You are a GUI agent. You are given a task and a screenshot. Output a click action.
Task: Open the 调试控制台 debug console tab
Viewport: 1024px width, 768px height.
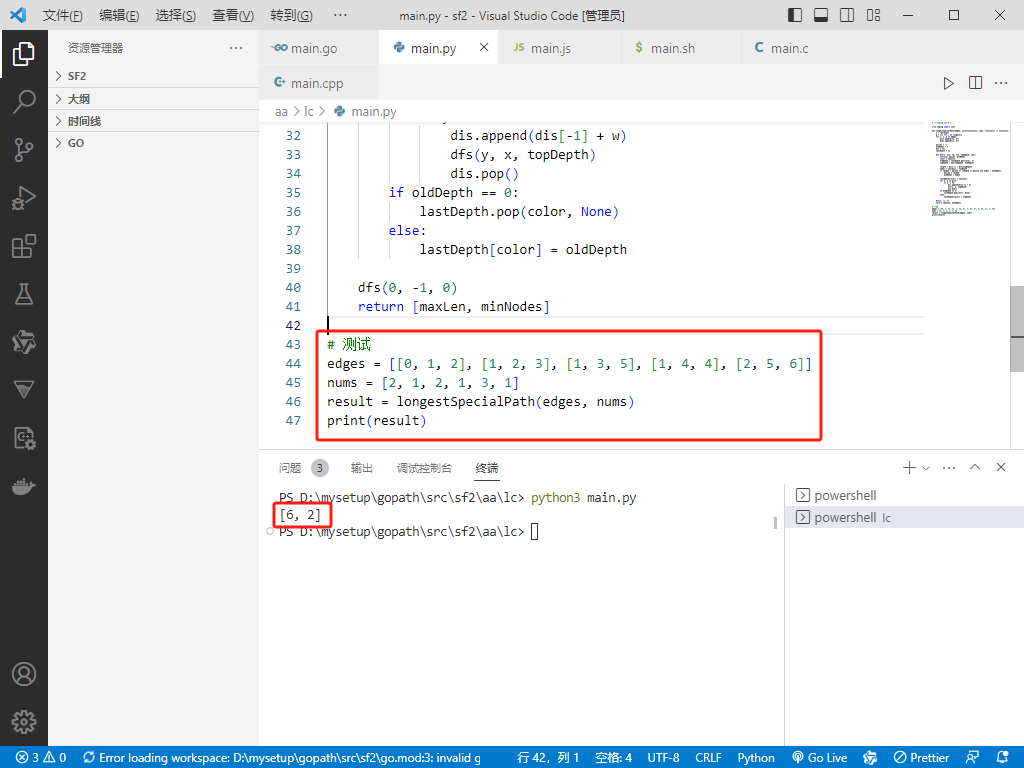424,468
